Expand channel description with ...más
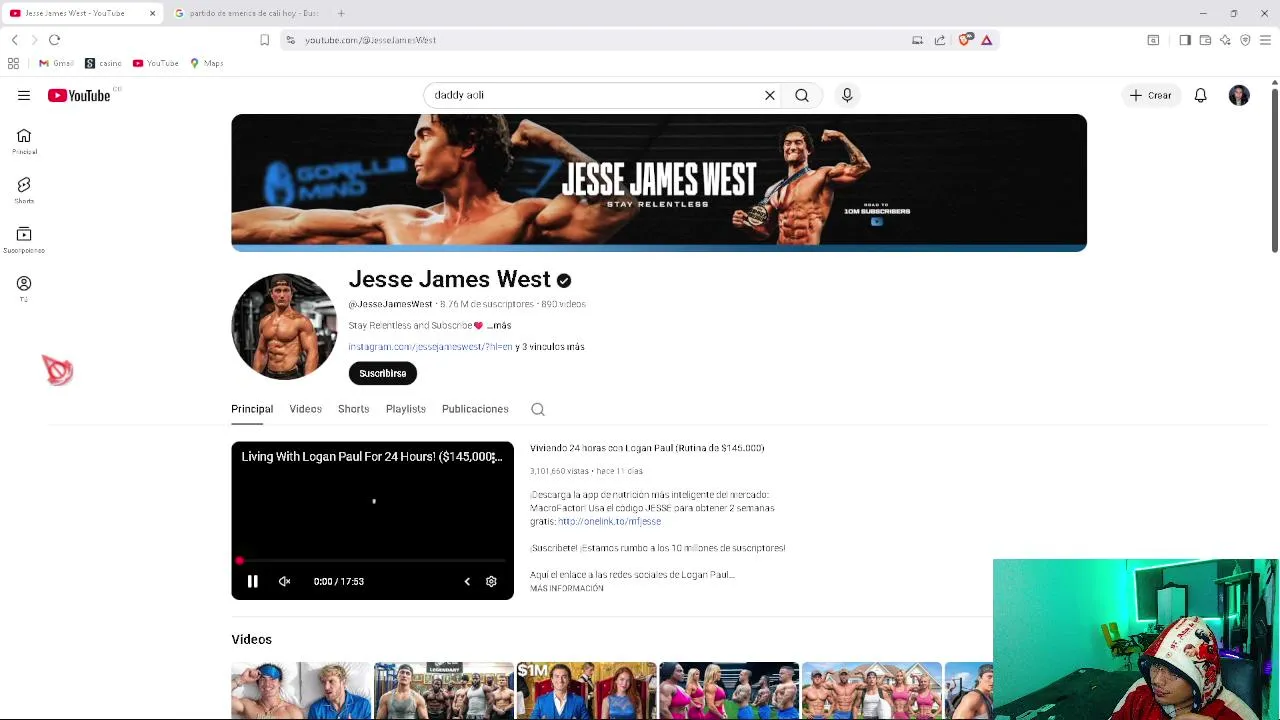Screen dimensions: 1280x720 499,325
